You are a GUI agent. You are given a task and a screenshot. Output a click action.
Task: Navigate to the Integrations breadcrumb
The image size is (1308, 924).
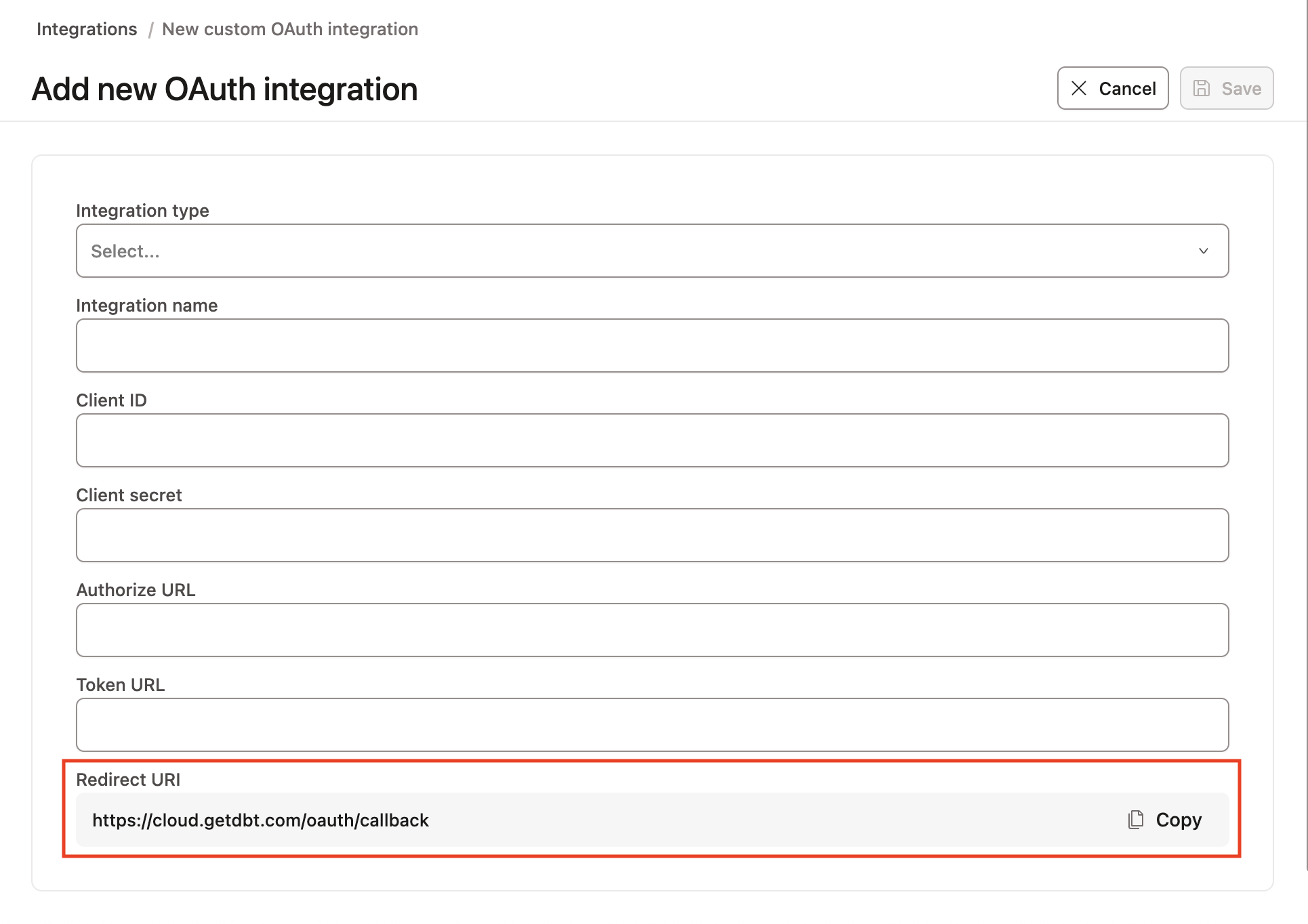86,28
